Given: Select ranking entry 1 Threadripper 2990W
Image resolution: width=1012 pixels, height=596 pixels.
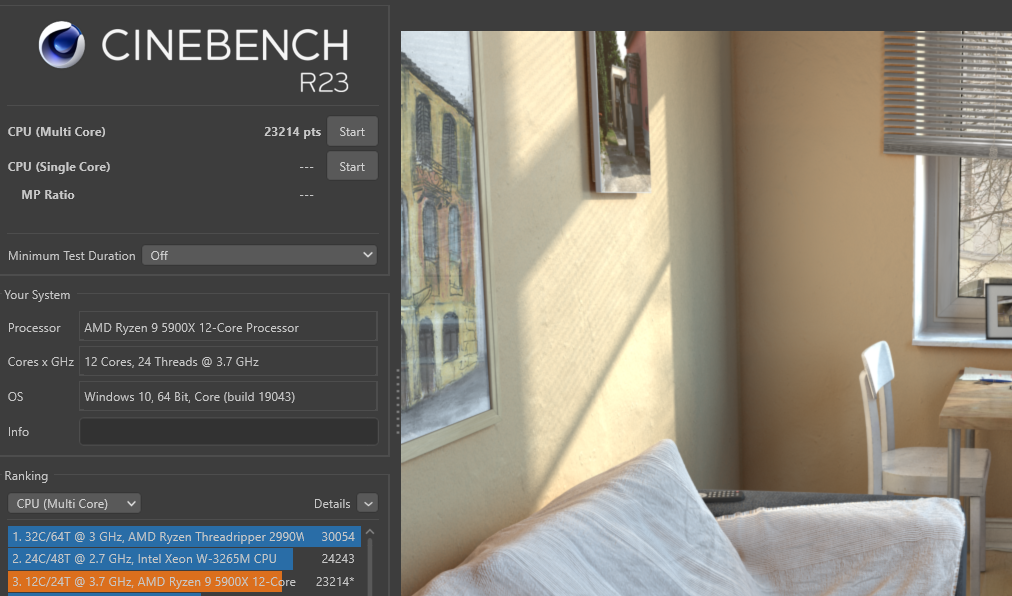Looking at the screenshot, I should (x=184, y=537).
